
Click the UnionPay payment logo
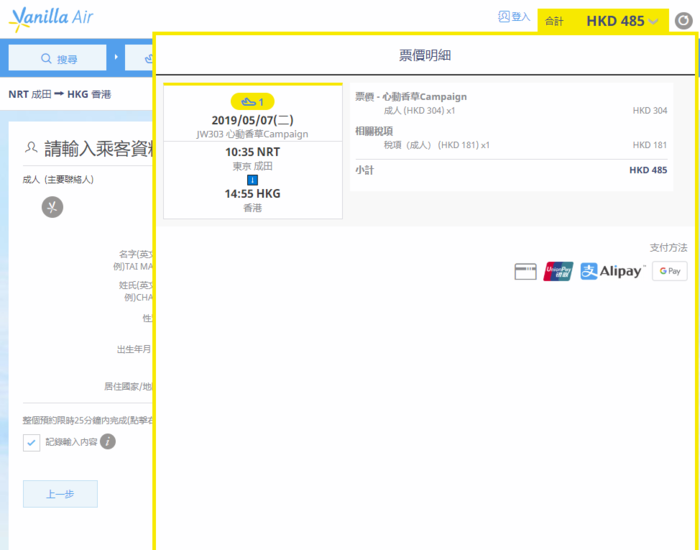pyautogui.click(x=558, y=271)
